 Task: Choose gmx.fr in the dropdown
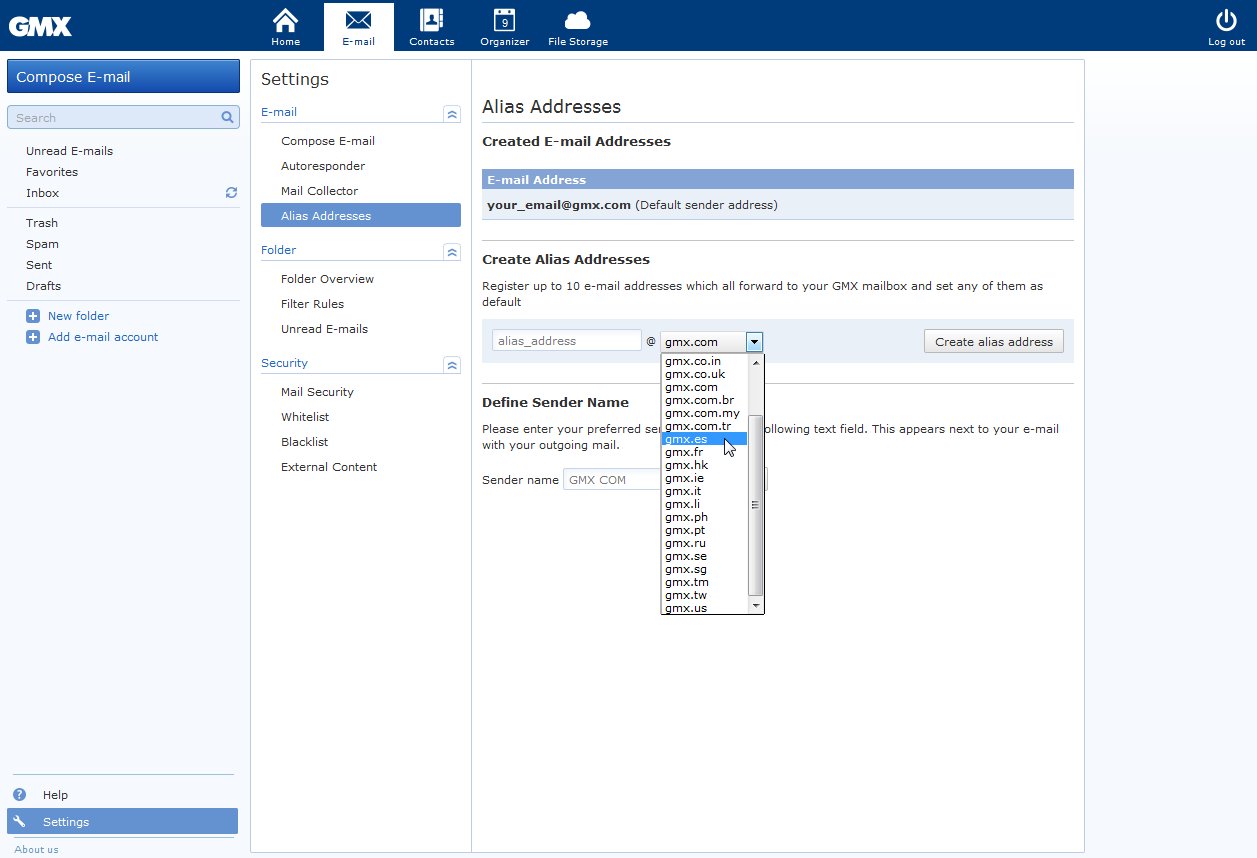[x=704, y=452]
